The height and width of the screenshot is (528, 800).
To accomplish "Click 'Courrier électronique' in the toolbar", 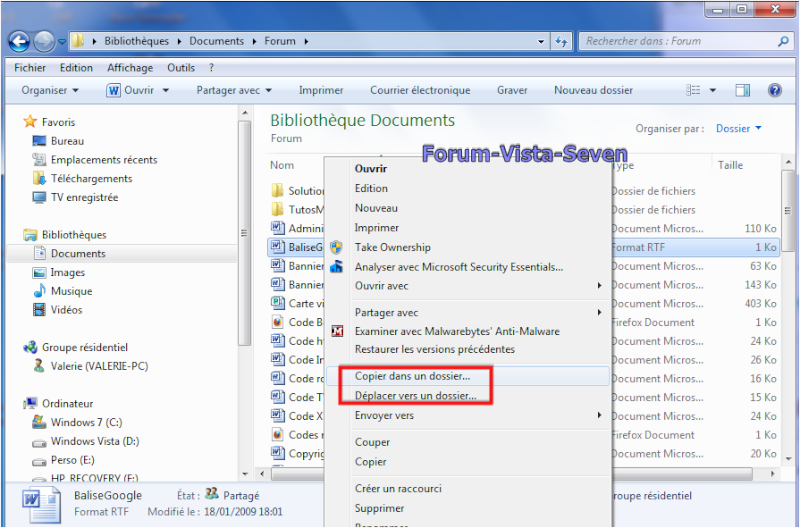I will pos(420,90).
